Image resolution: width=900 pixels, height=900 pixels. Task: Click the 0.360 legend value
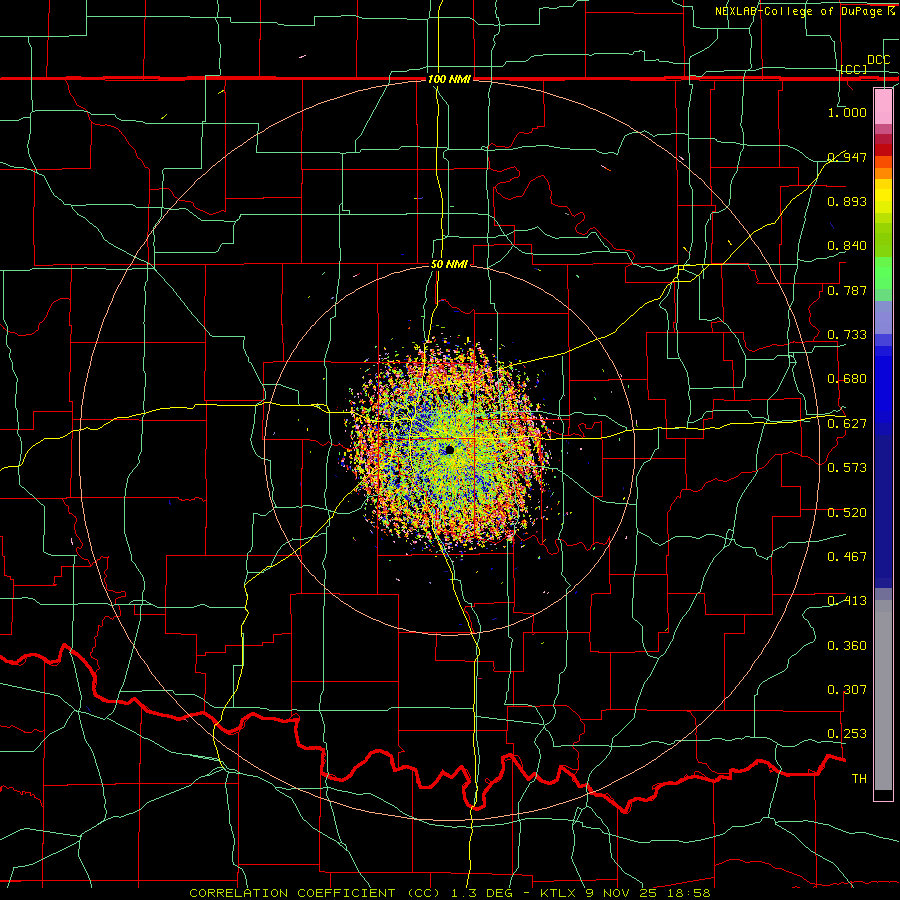[x=847, y=645]
